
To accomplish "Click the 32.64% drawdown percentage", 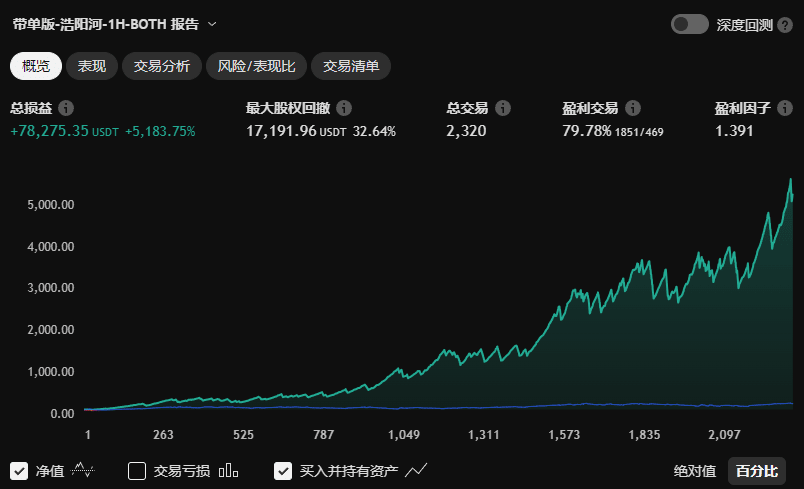I will [374, 131].
